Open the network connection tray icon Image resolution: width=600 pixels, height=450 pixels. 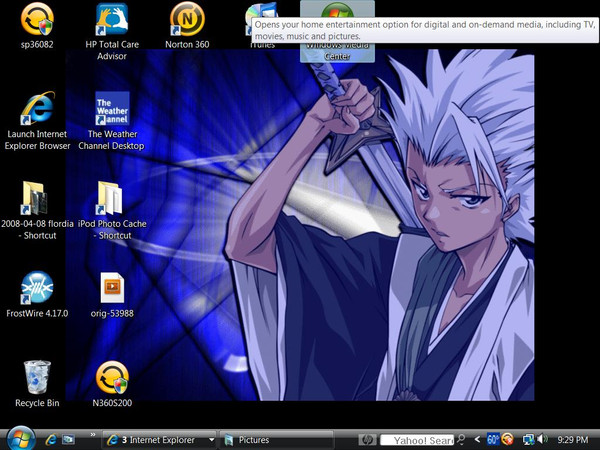click(528, 440)
